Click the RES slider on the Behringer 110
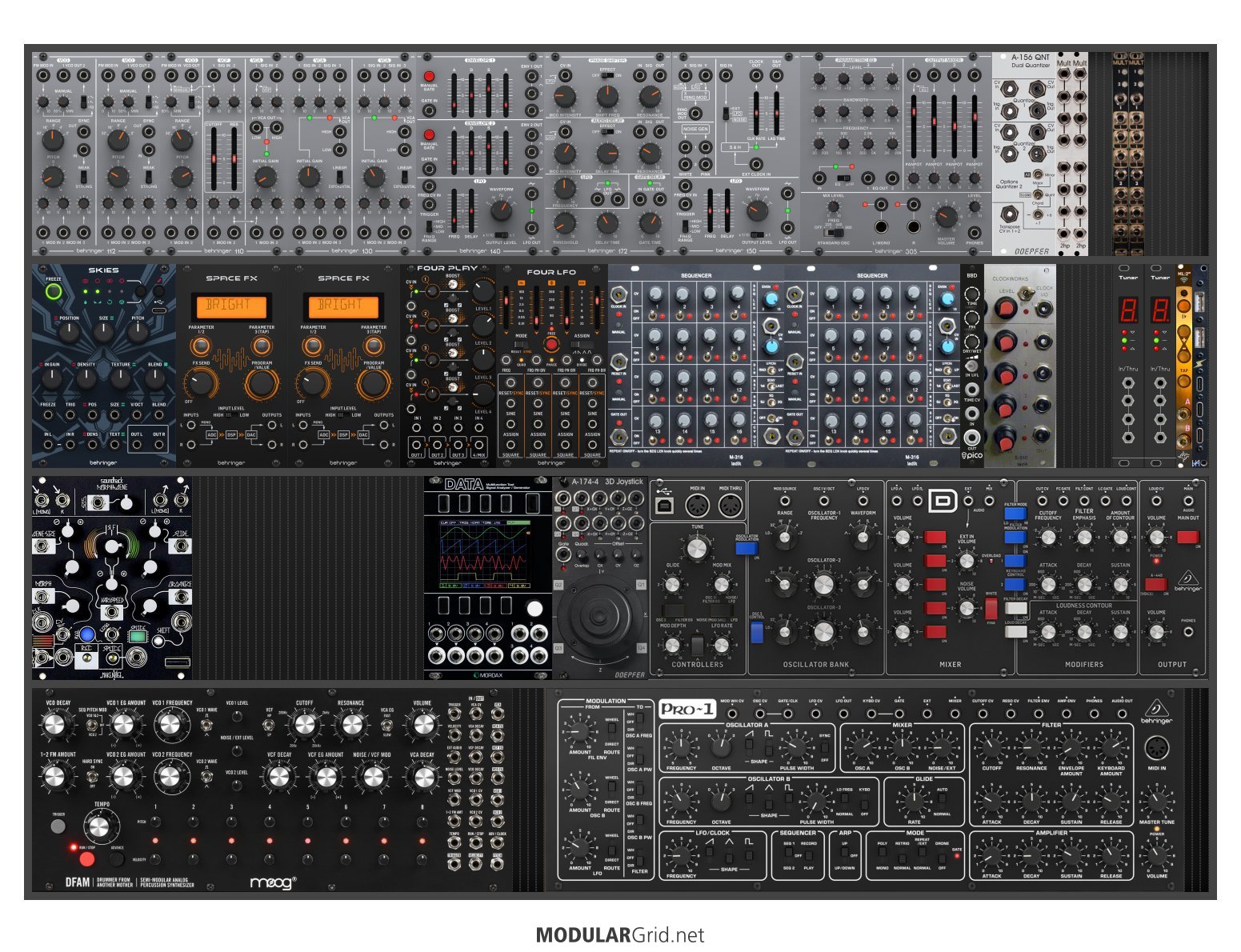The image size is (1241, 952). tap(234, 160)
